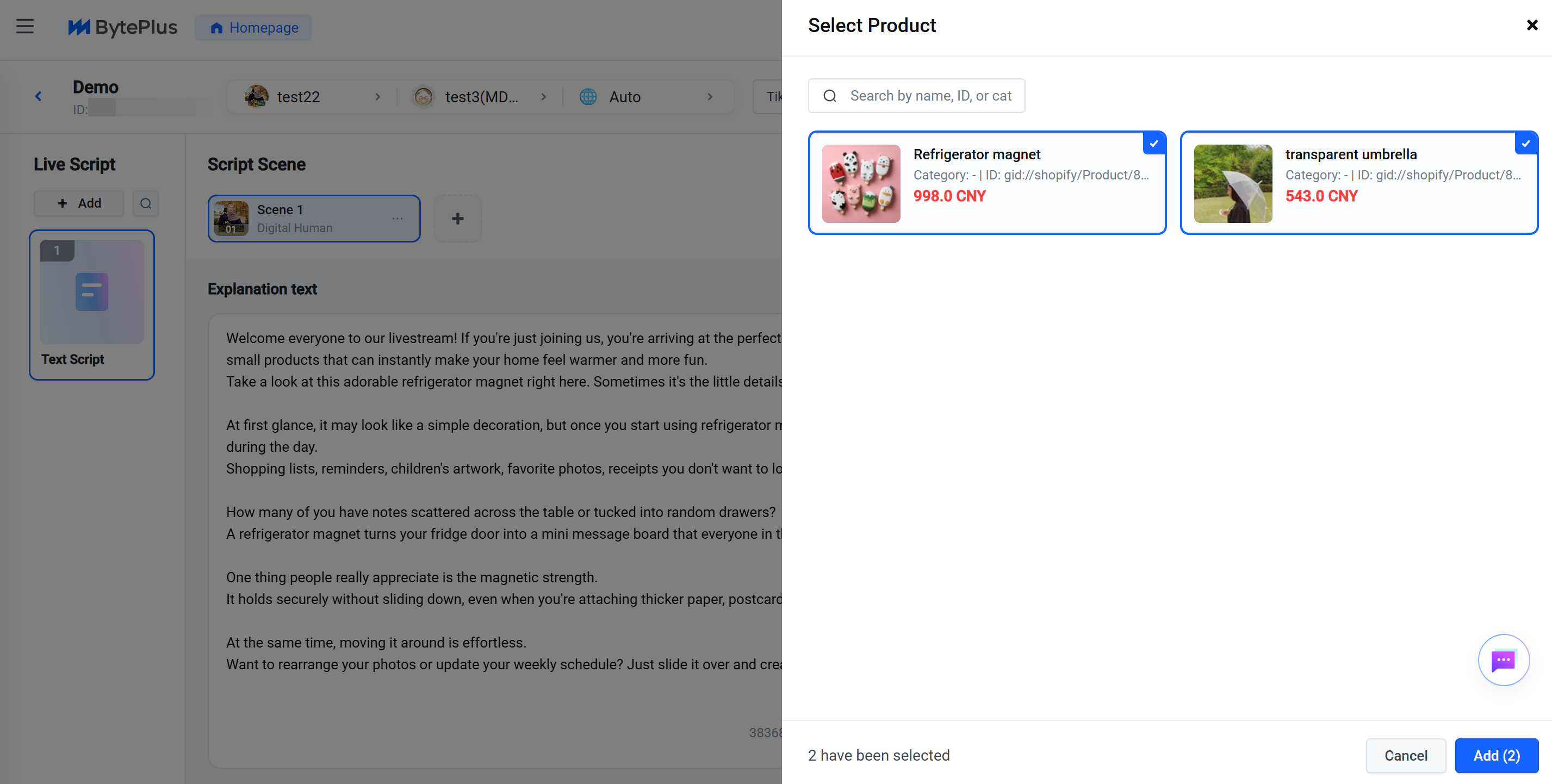Click the magnifier icon in product search box
The width and height of the screenshot is (1552, 784).
coord(830,96)
